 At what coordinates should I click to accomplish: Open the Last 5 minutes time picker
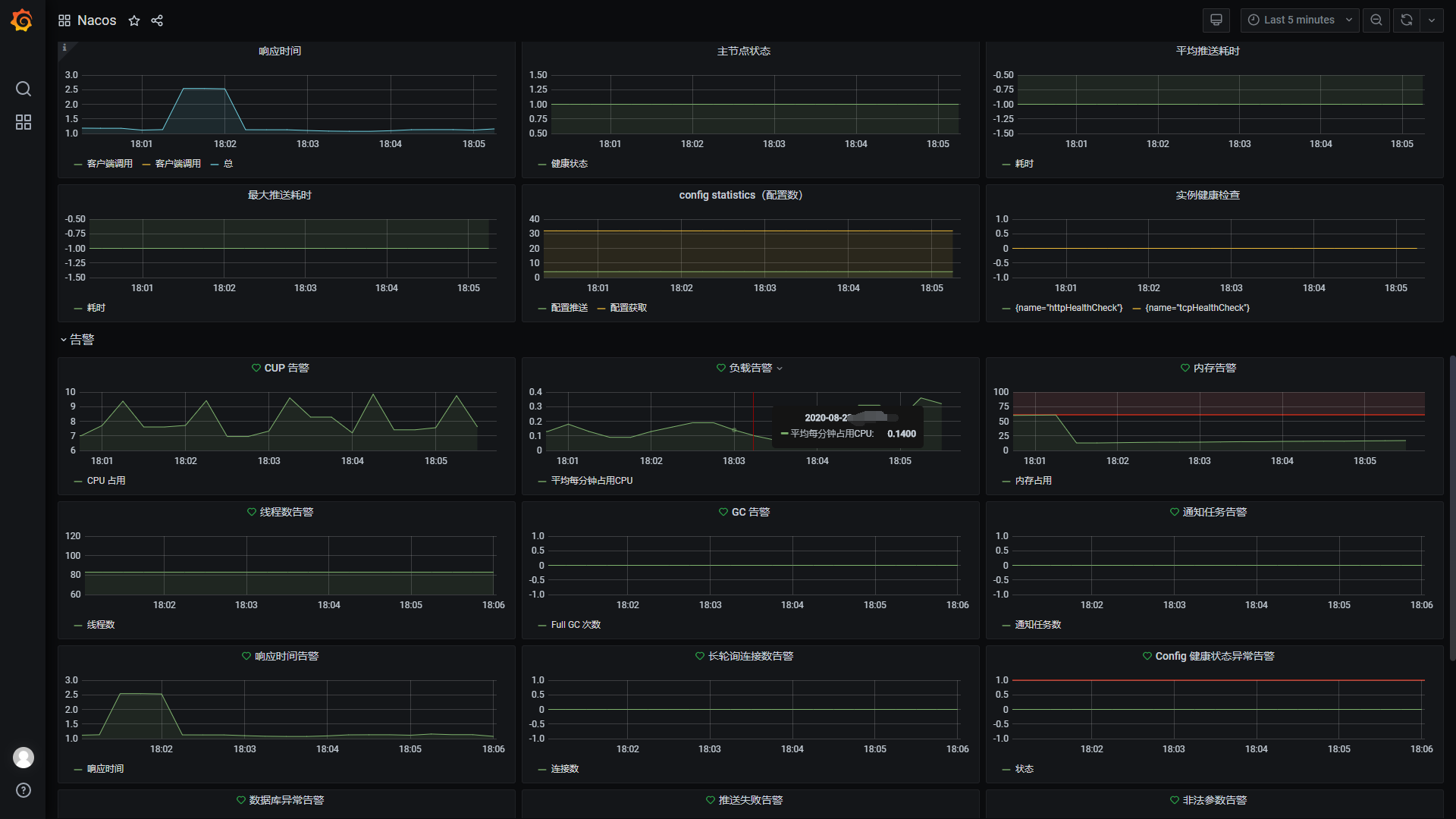tap(1299, 20)
